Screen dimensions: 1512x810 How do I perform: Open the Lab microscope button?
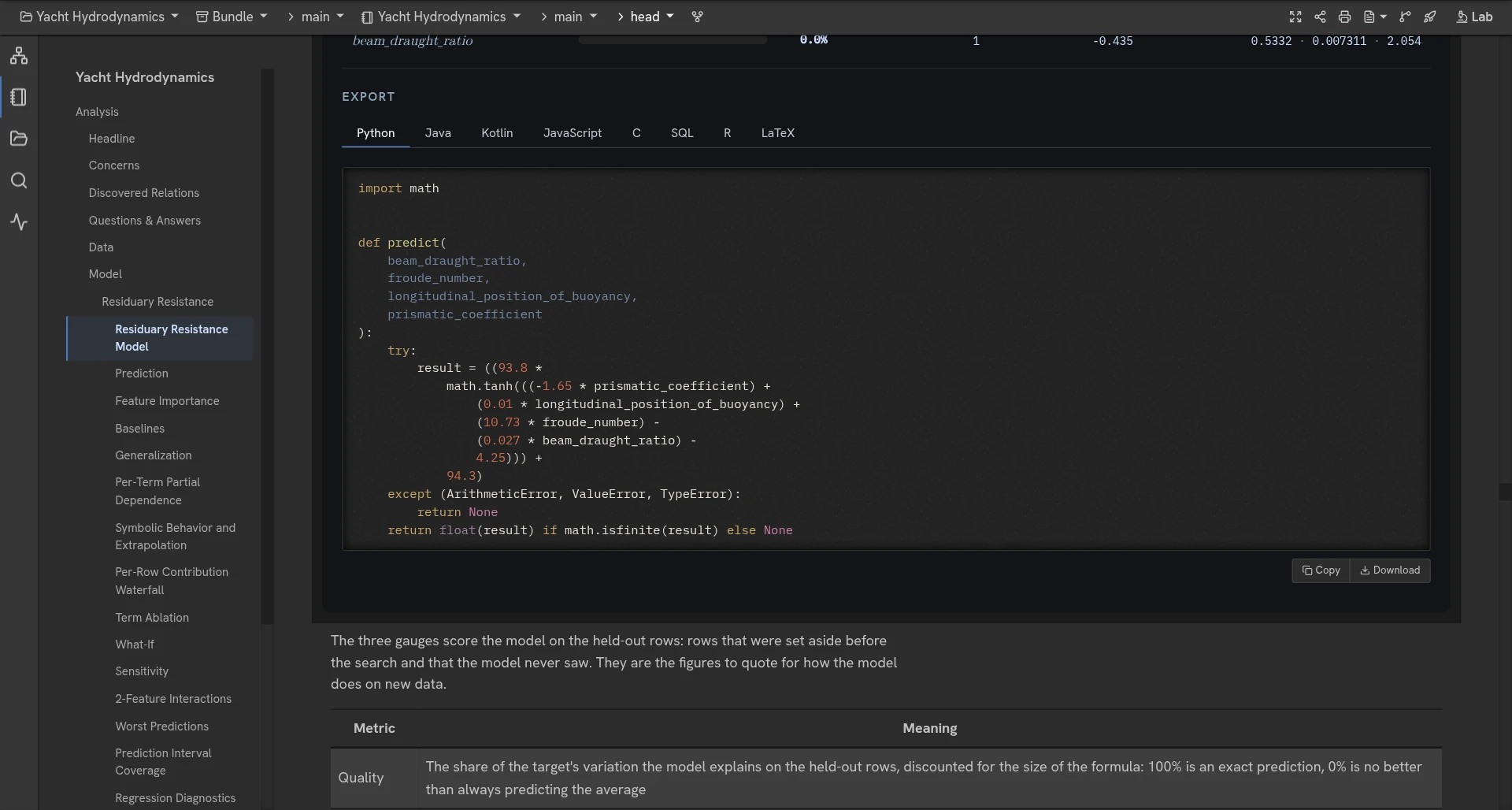pos(1474,17)
